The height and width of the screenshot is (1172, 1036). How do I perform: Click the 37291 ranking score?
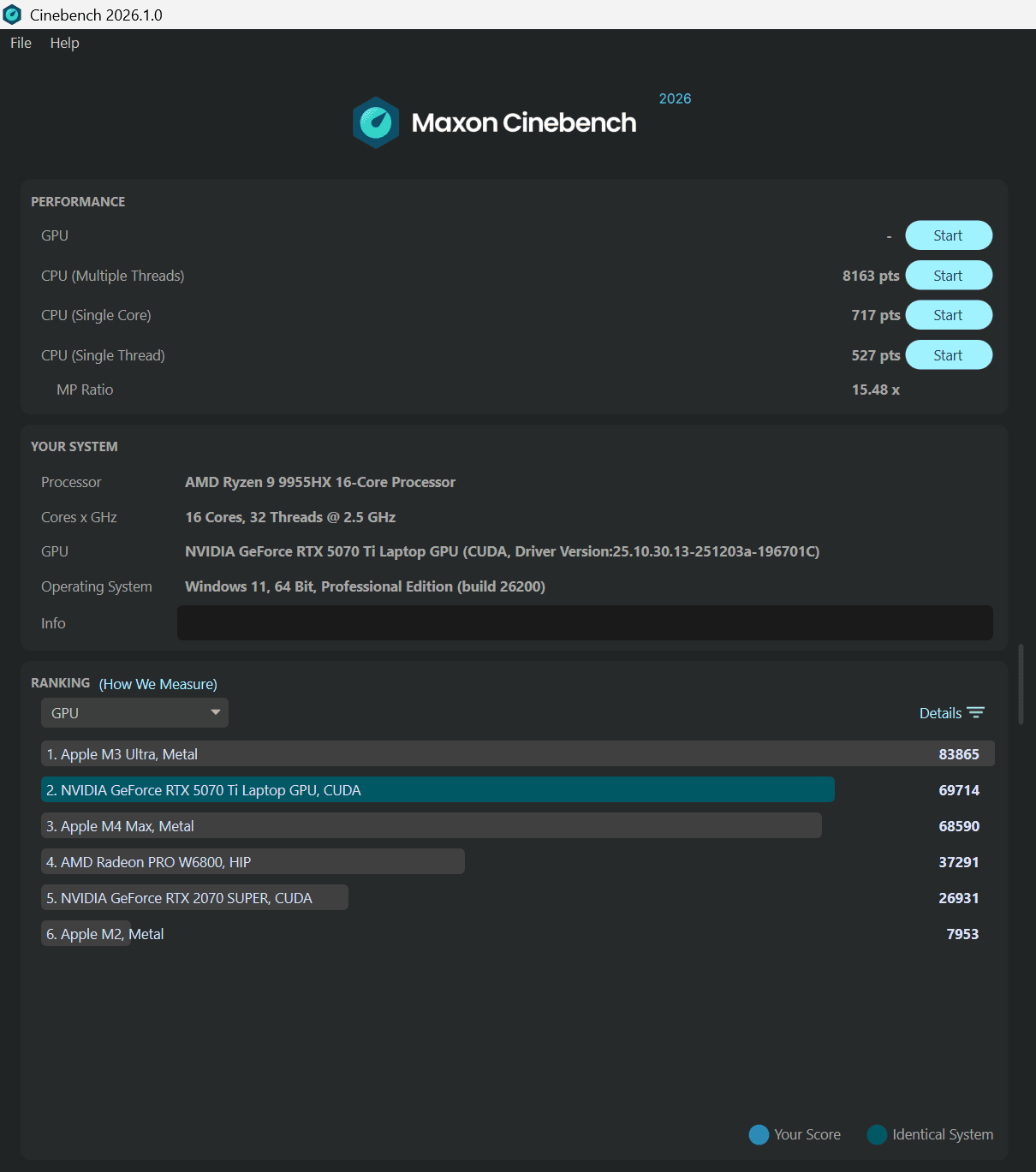959,862
